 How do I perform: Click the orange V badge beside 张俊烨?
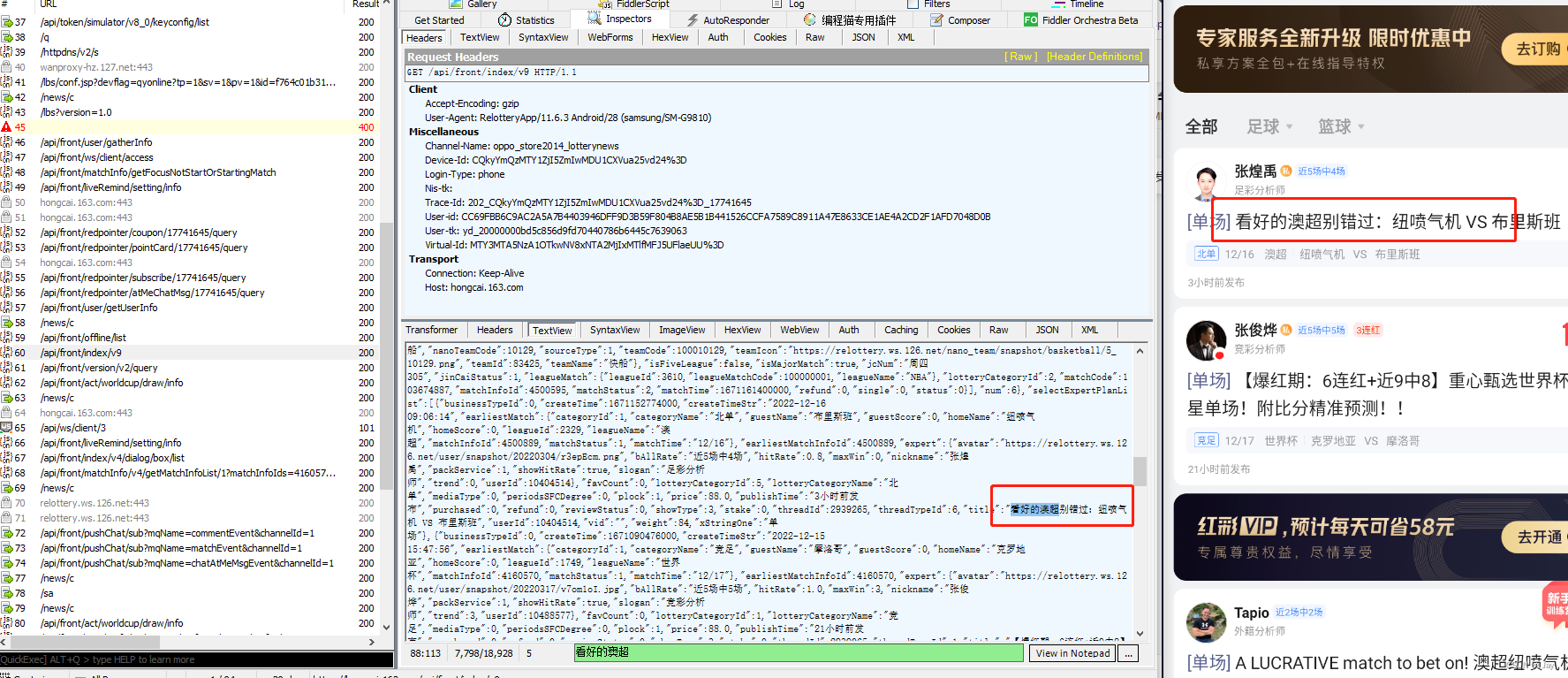coord(1286,331)
